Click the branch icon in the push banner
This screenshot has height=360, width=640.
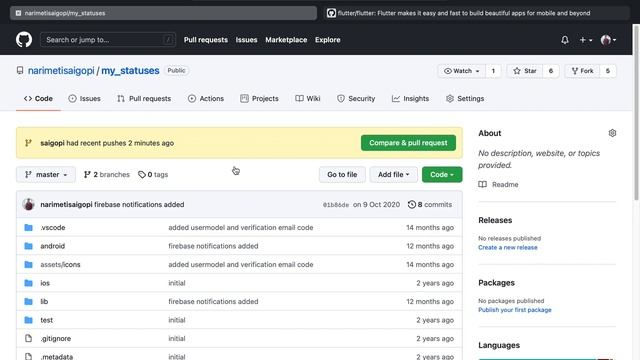tap(28, 143)
